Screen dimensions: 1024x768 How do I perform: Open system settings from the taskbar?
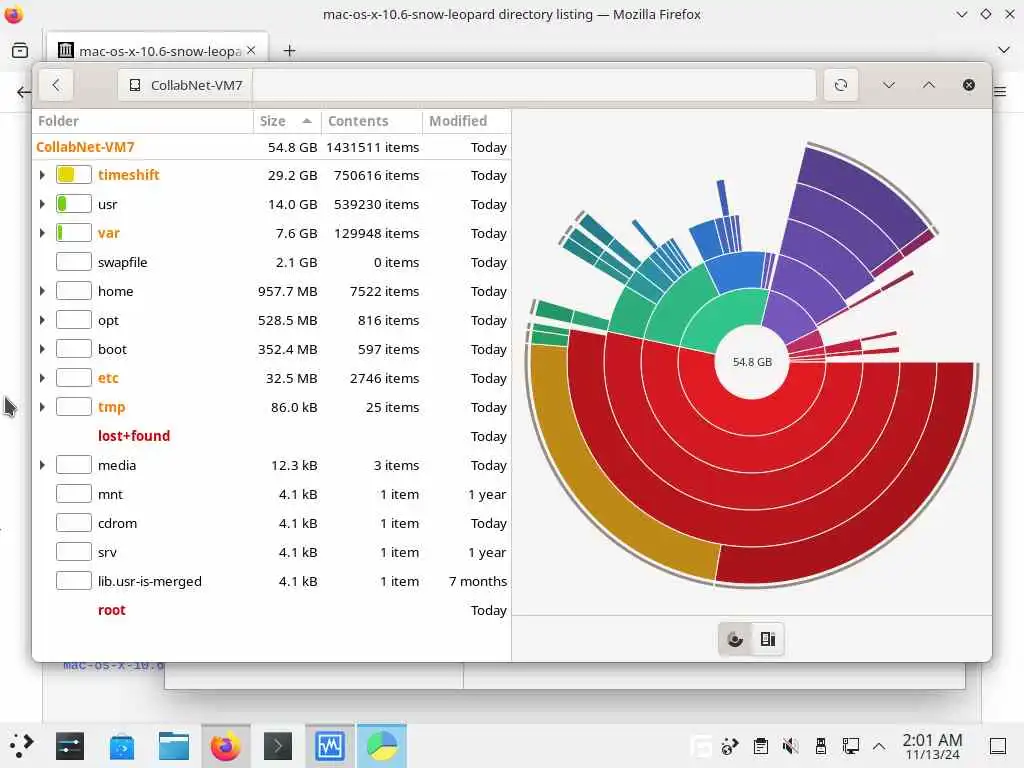click(x=69, y=746)
